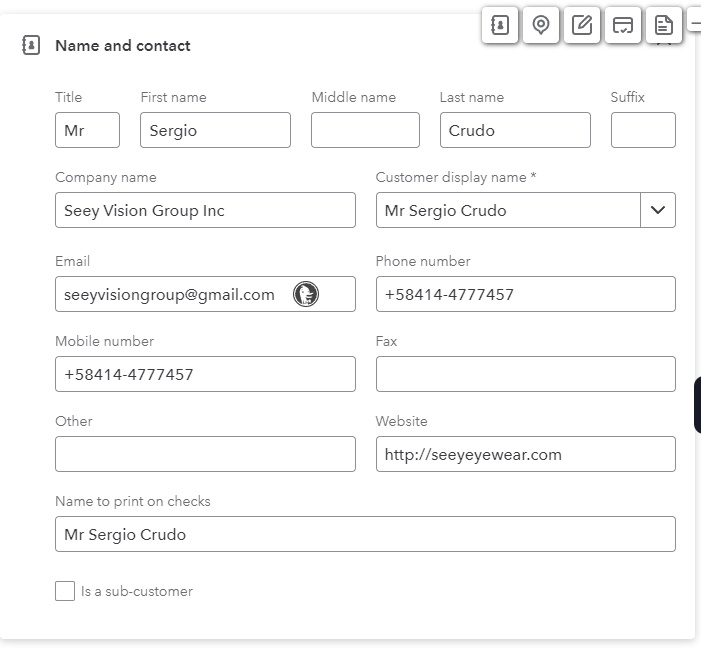Edit the Website field seeyeyewear.com

pos(526,454)
